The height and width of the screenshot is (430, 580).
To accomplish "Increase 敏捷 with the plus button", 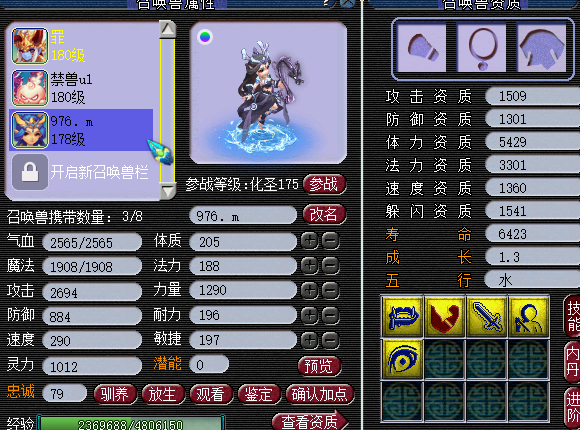I will click(x=310, y=340).
